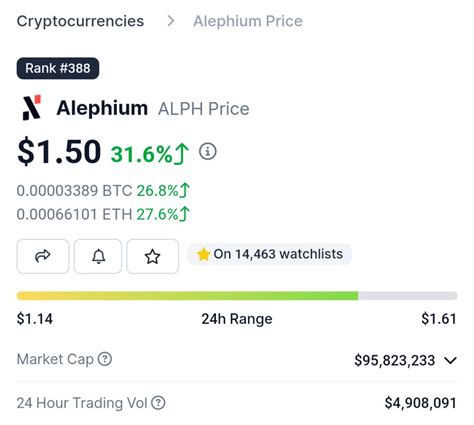Click the yellow star in watchlists badge
The width and height of the screenshot is (474, 425).
click(x=203, y=254)
